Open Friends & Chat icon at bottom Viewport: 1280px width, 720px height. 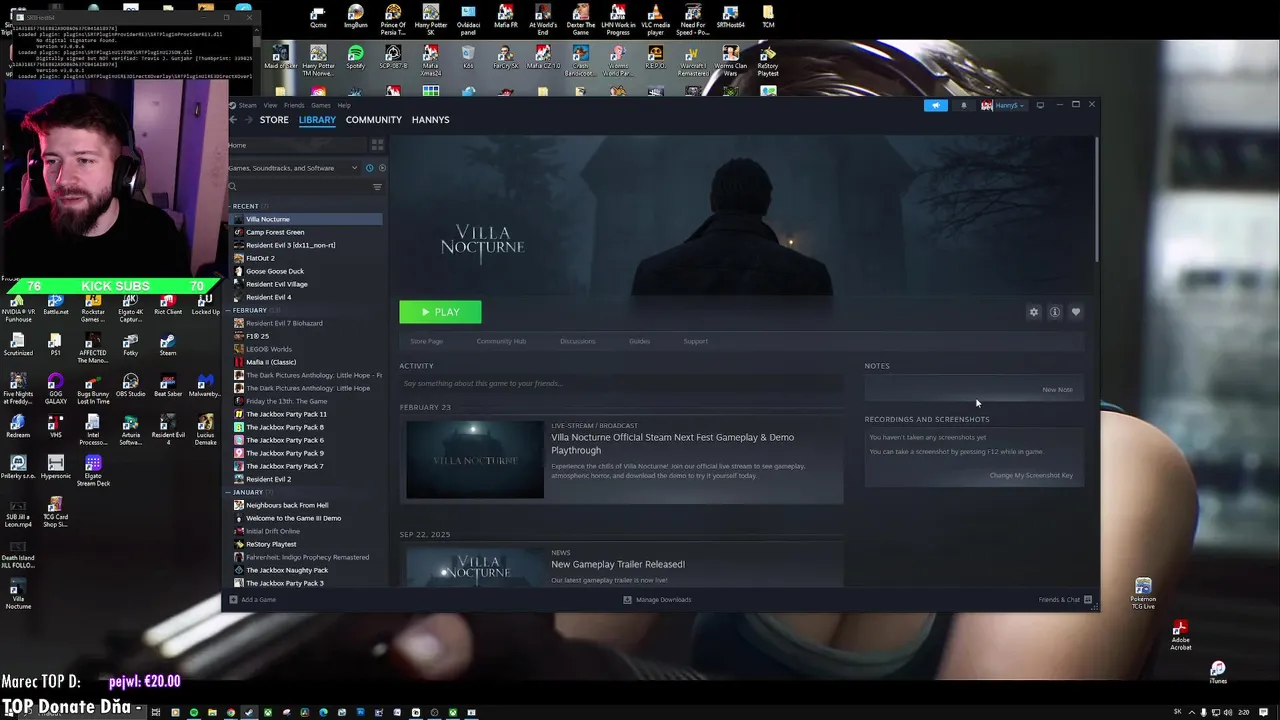tap(1088, 600)
